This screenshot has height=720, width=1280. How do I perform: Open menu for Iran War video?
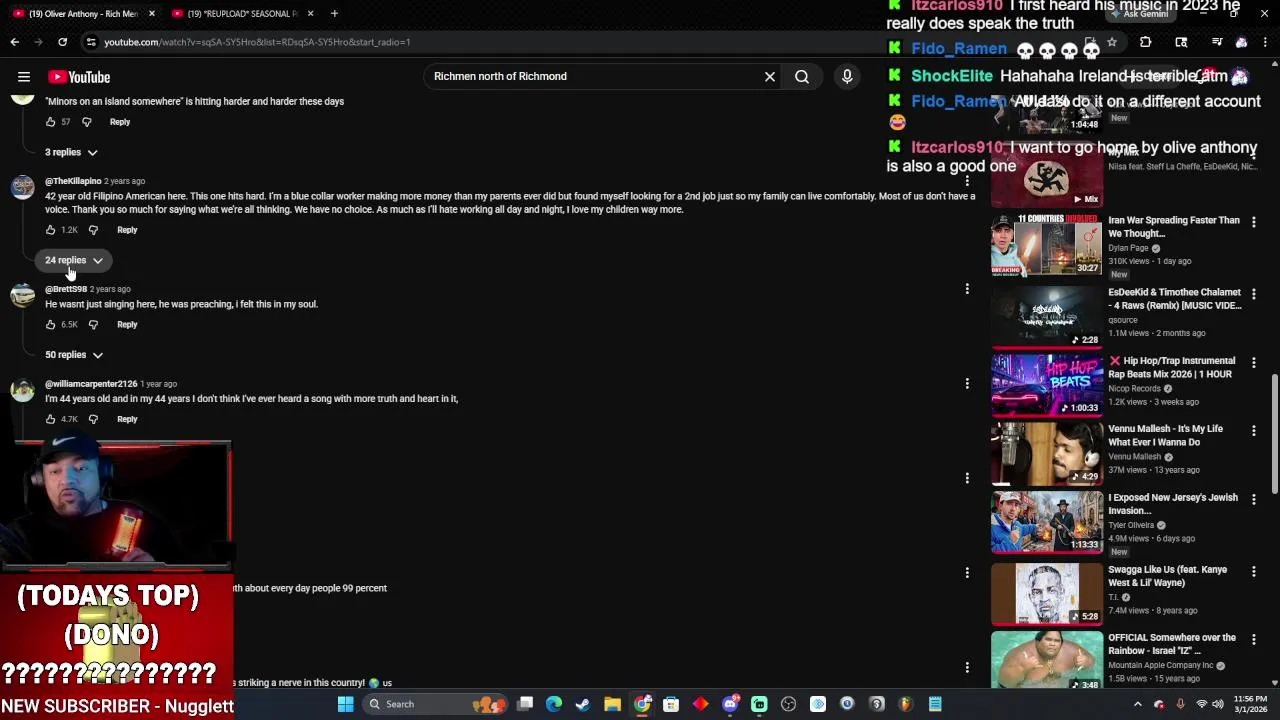point(1254,221)
